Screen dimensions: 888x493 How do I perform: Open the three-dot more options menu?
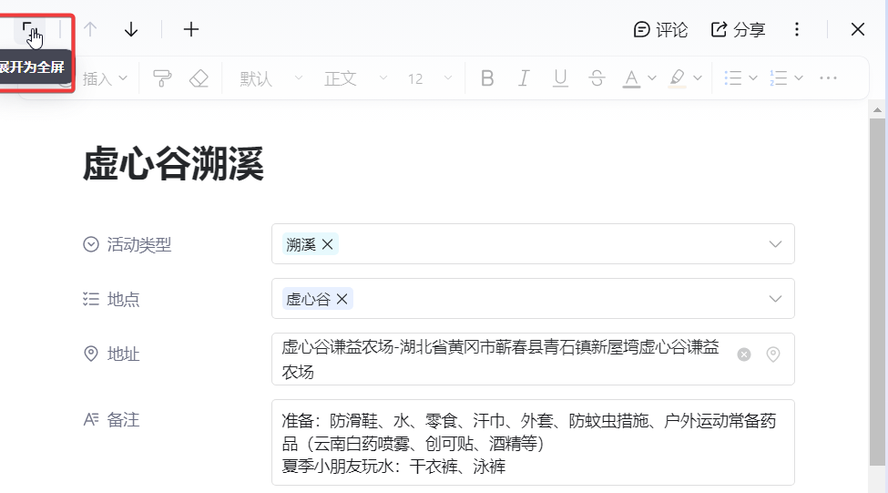coord(797,29)
